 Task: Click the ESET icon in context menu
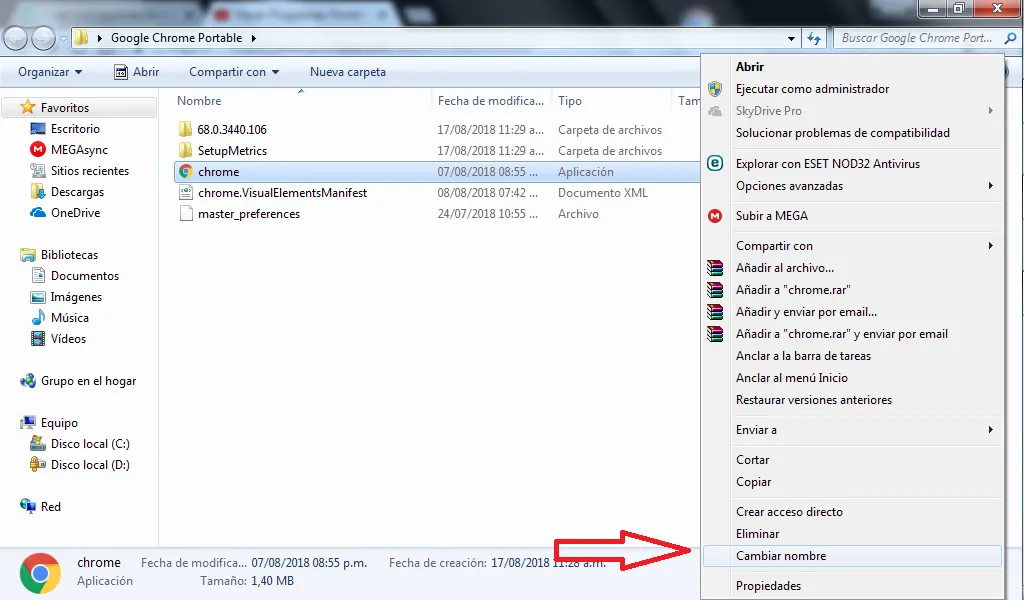715,163
